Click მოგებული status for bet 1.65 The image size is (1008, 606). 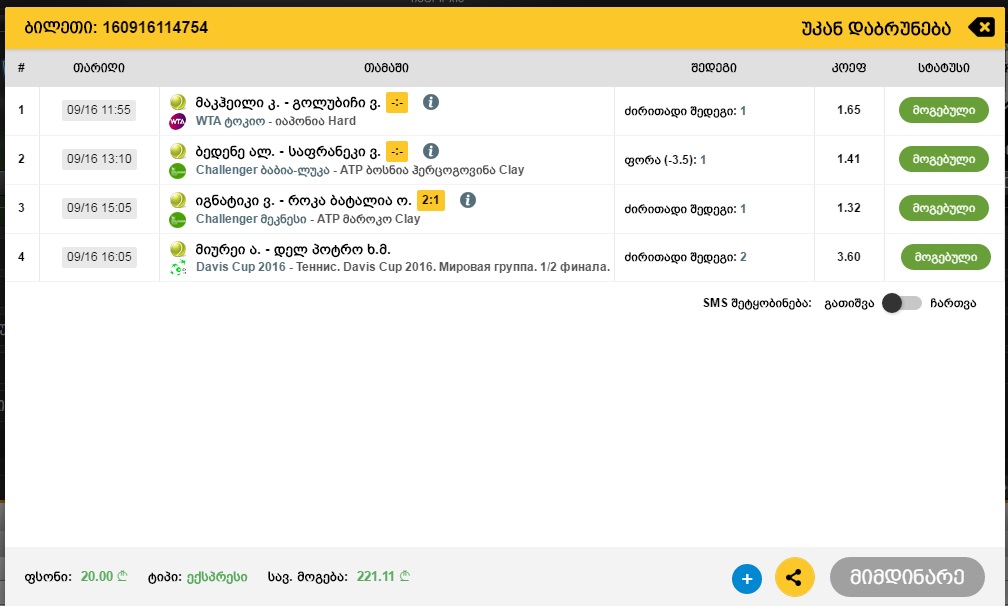coord(944,110)
